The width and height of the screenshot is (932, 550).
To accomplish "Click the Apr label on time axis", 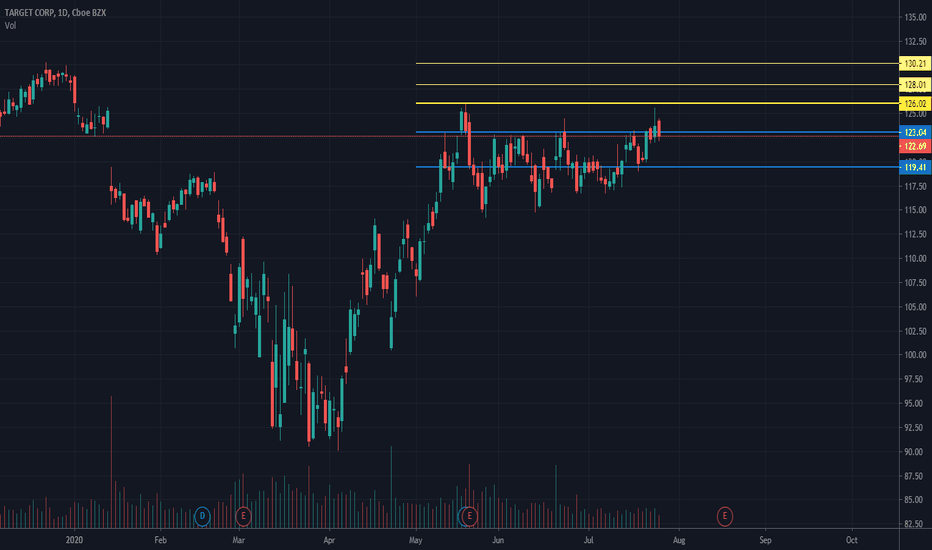I will [329, 540].
